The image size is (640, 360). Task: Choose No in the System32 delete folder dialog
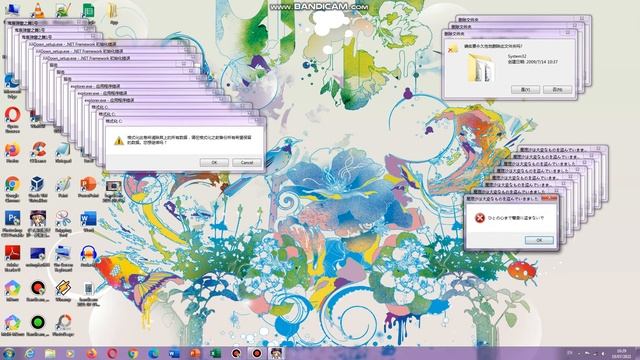tap(557, 89)
